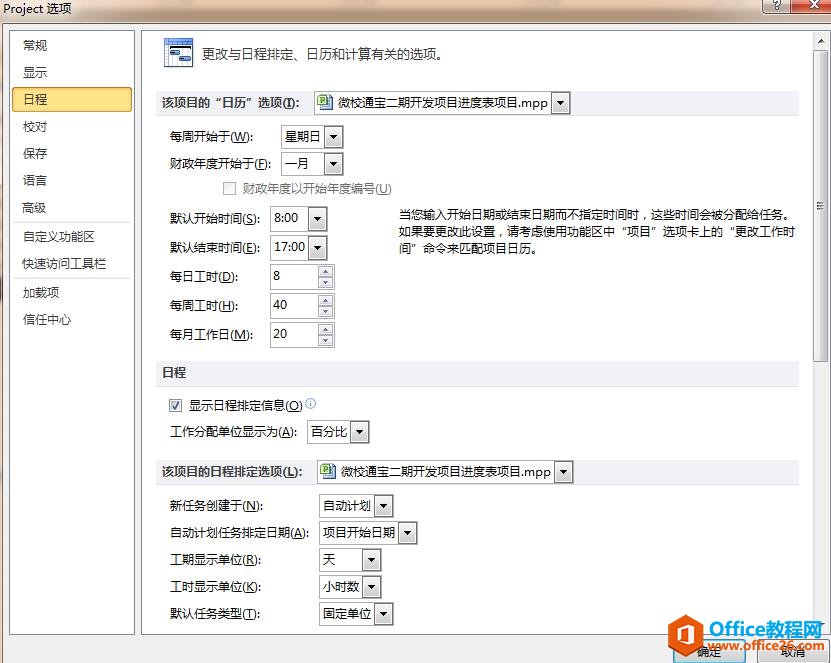Click the scrollbar up arrow
831x663 pixels.
(820, 41)
